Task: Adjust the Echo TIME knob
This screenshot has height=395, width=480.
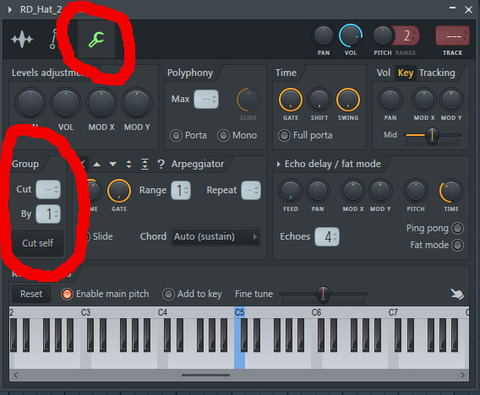Action: [451, 191]
